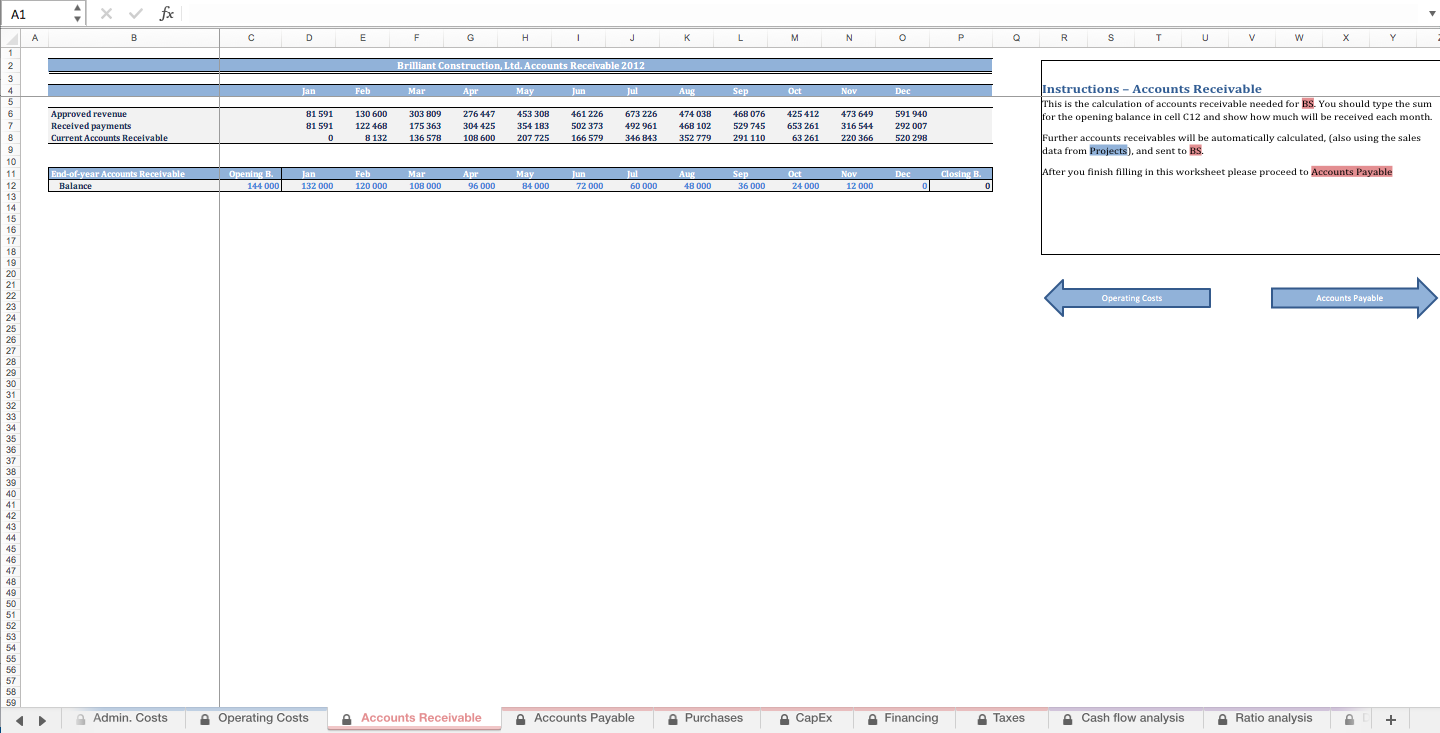The image size is (1440, 733).
Task: Select the Accounts Receivable sheet tab
Action: pos(412,718)
